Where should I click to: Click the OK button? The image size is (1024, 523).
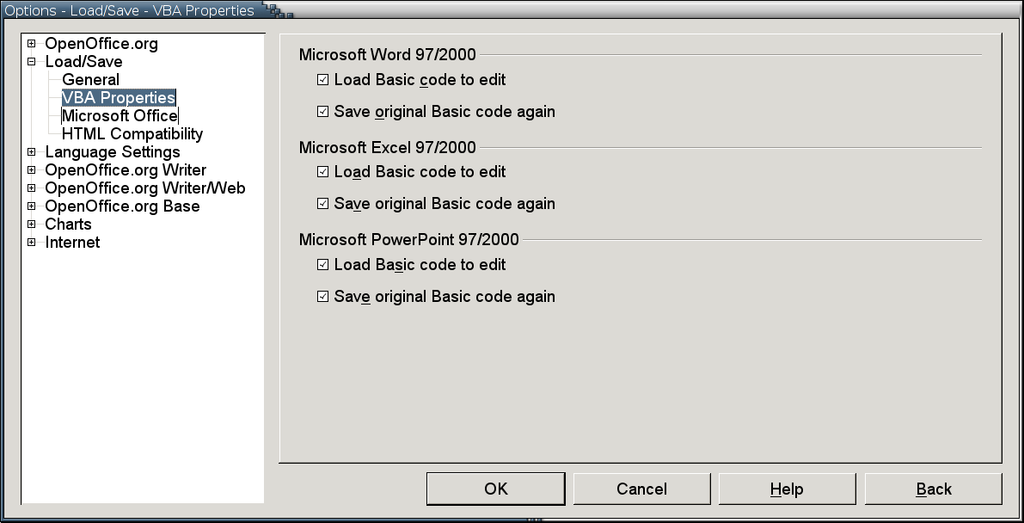[495, 489]
